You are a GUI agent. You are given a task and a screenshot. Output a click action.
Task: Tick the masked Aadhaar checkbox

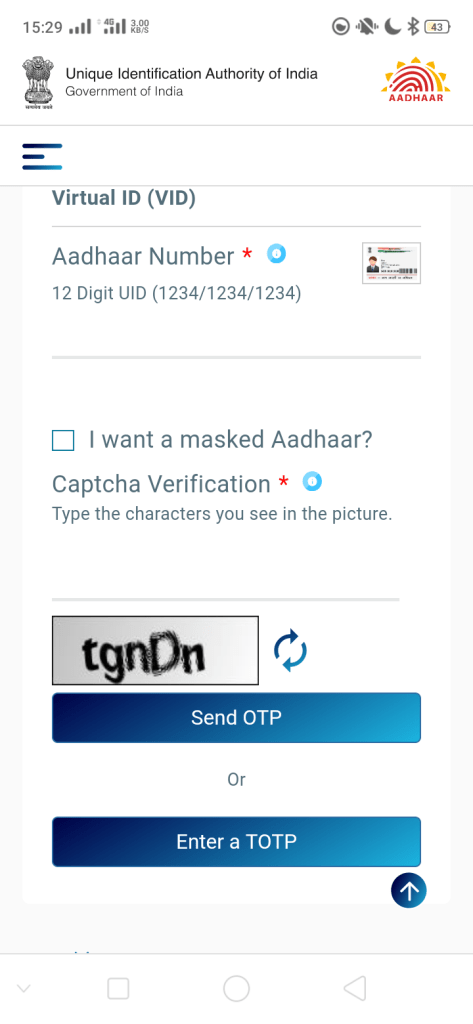pyautogui.click(x=63, y=440)
